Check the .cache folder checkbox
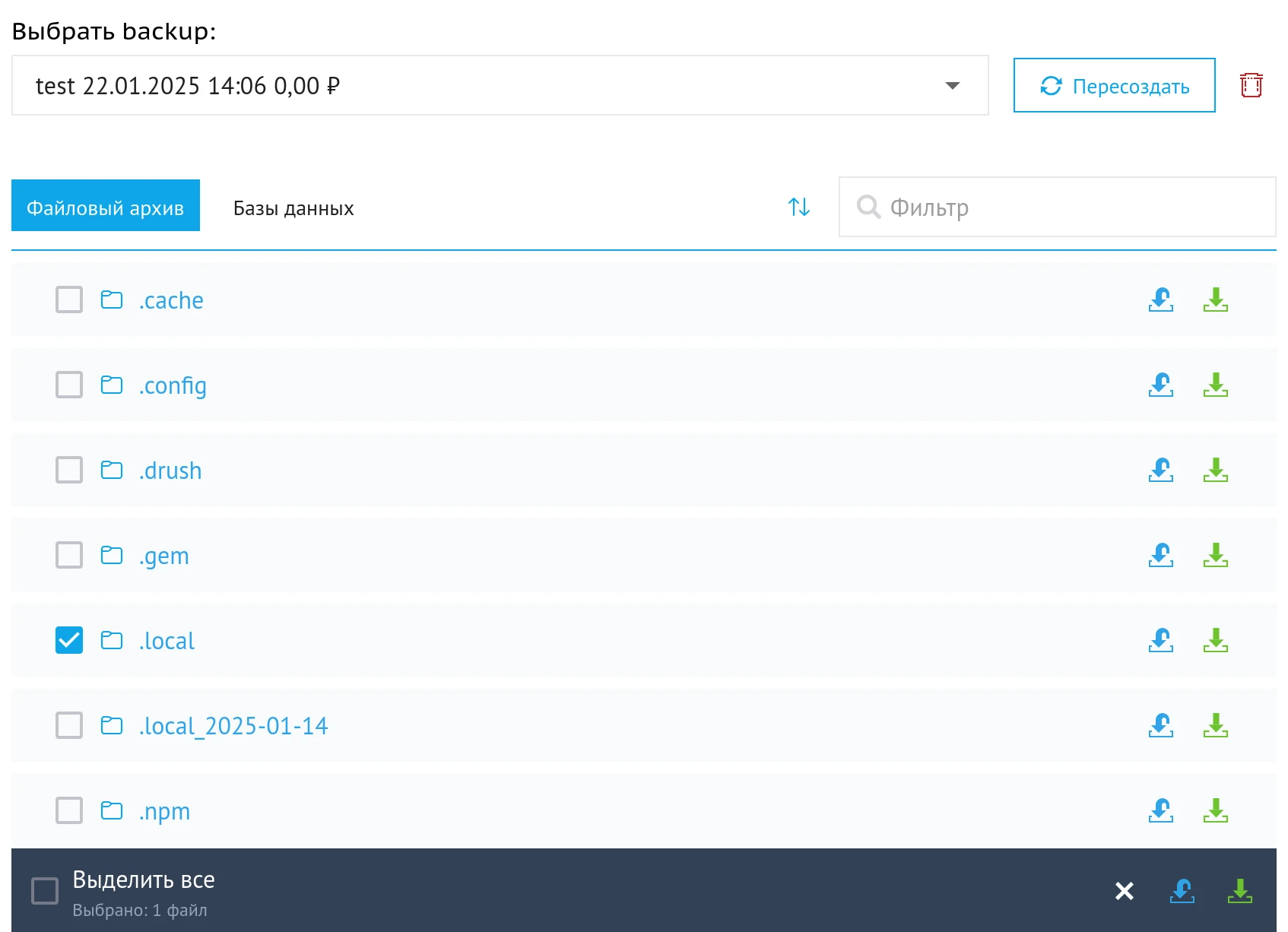 pos(69,300)
